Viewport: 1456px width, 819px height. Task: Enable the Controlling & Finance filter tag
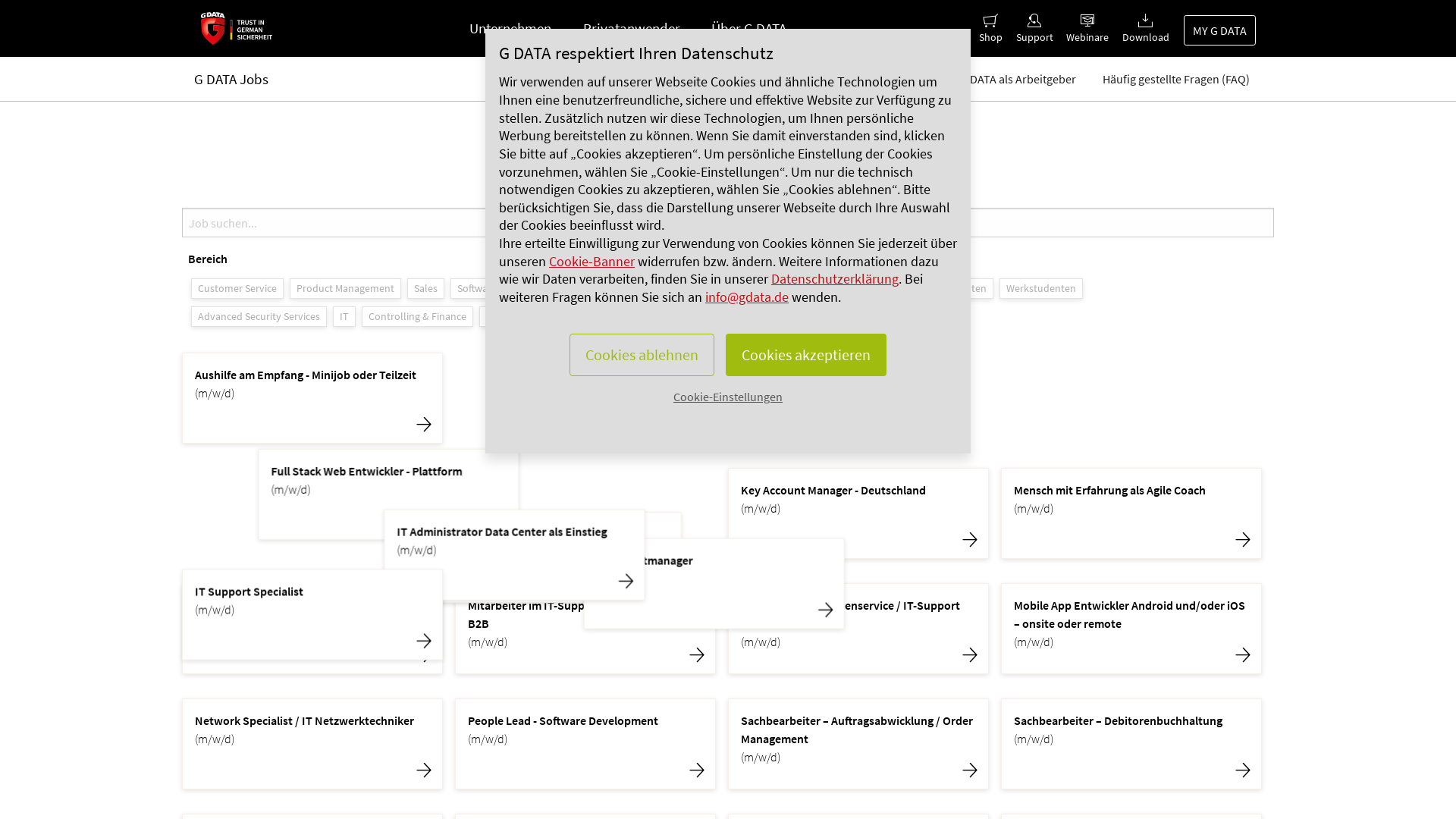pyautogui.click(x=417, y=317)
